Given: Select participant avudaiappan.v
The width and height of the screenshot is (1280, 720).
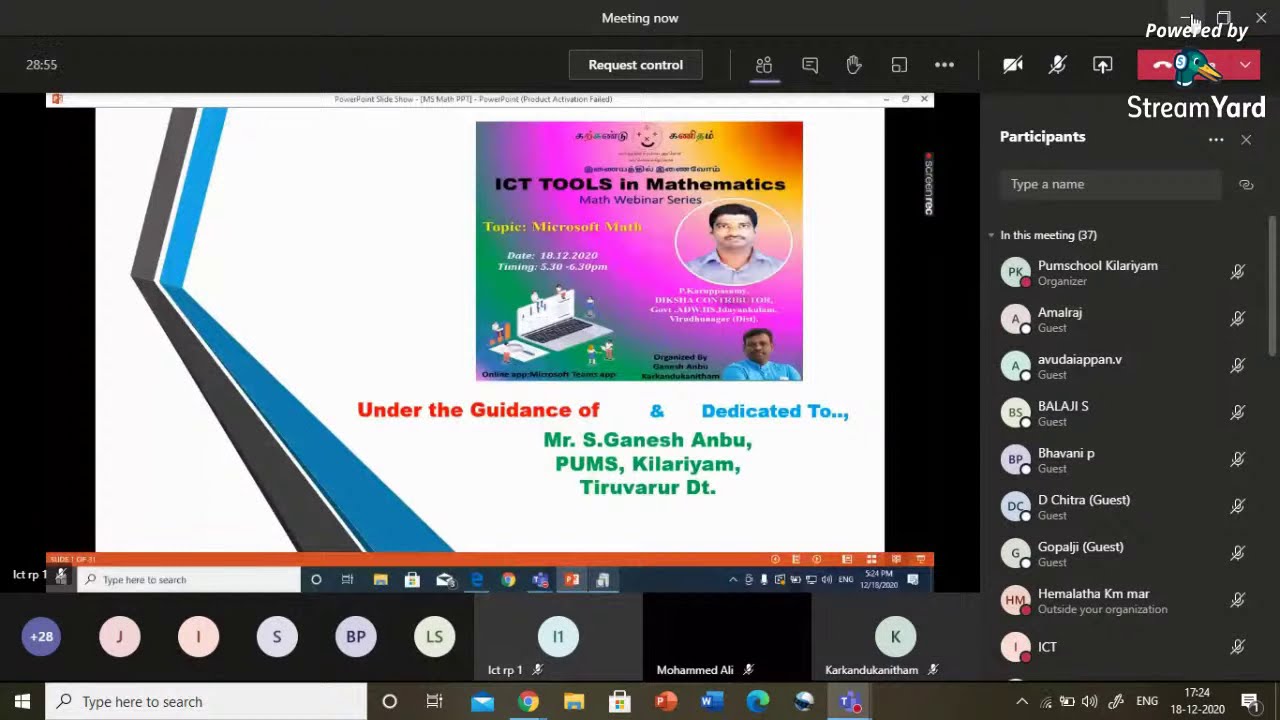Looking at the screenshot, I should pyautogui.click(x=1080, y=366).
